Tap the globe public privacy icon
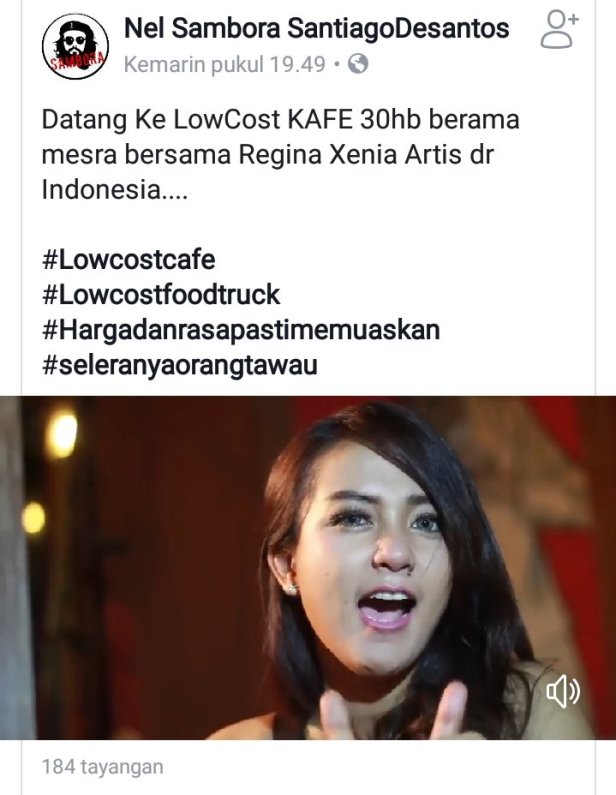Screen dimensions: 616x795 pos(358,64)
